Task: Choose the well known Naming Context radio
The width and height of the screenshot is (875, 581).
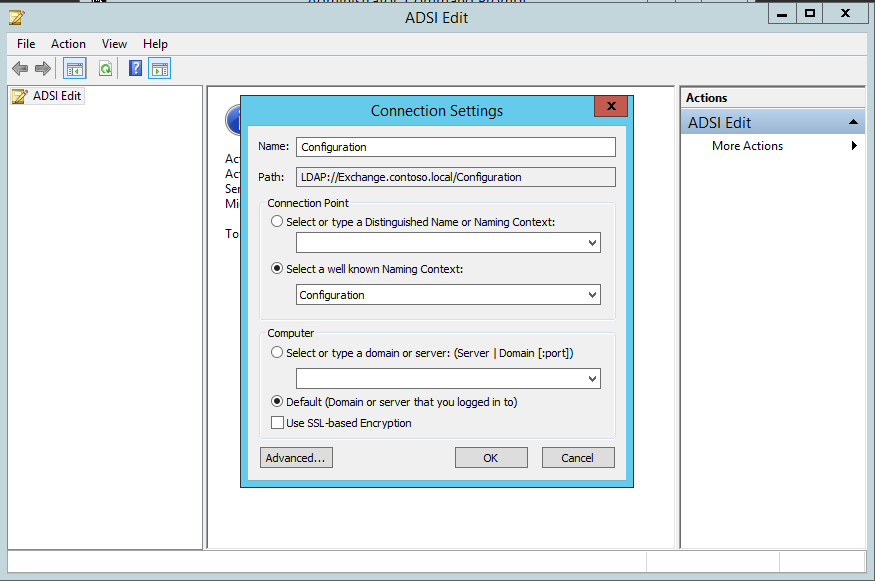Action: (277, 269)
